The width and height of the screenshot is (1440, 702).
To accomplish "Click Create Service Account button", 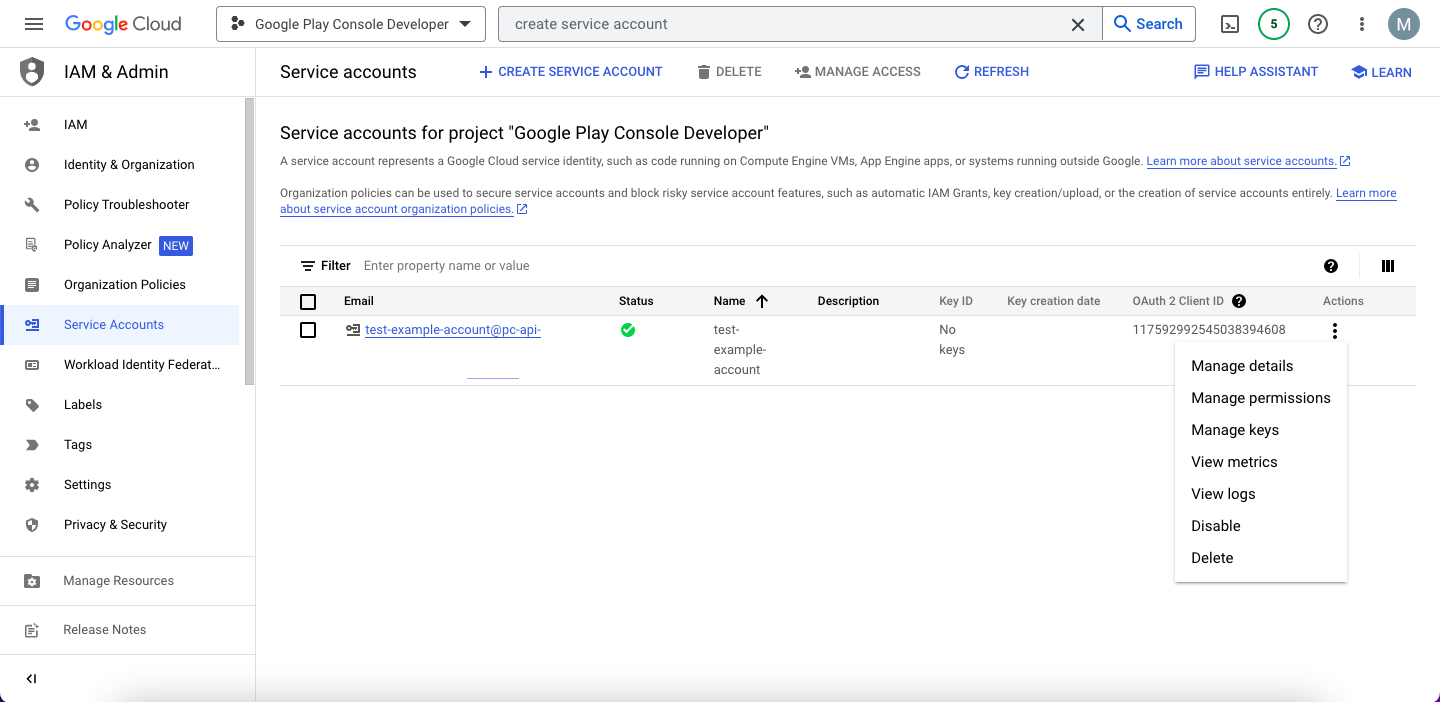I will point(570,72).
